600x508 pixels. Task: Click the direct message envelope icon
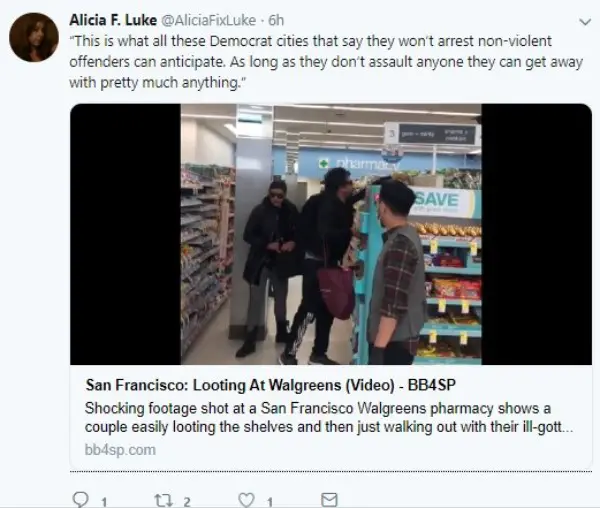coord(329,500)
